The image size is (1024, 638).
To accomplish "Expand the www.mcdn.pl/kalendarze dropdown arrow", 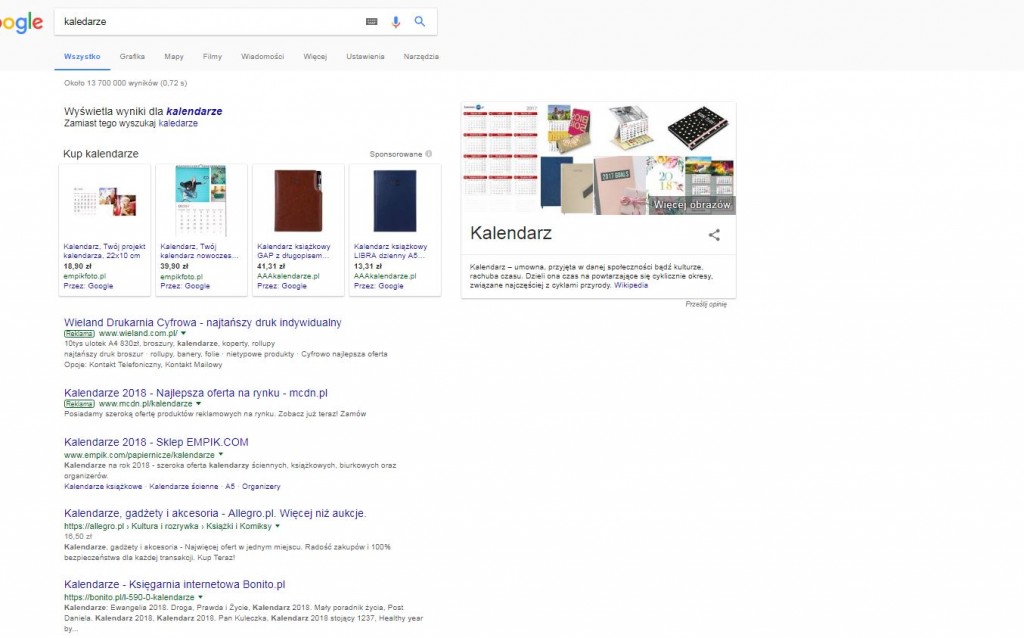I will (199, 404).
